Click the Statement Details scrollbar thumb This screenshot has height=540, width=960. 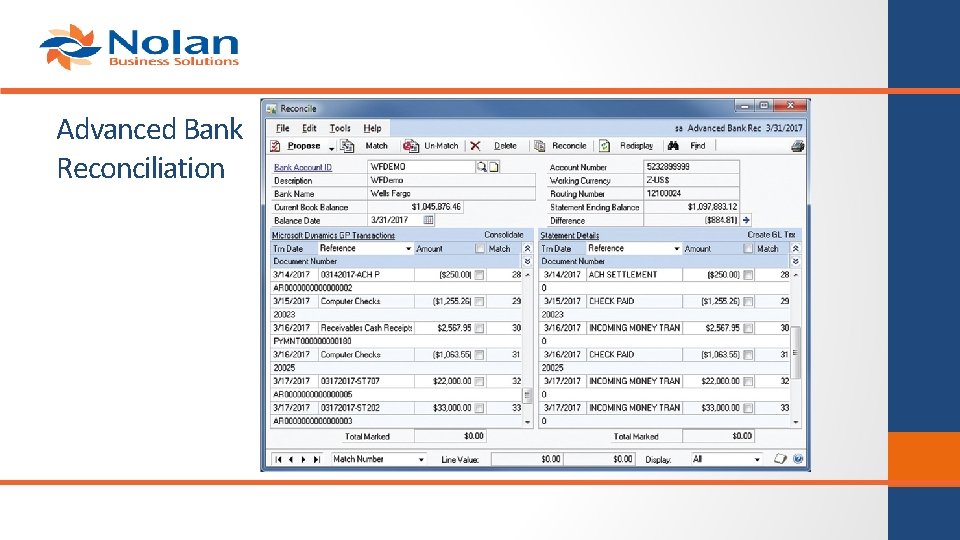pos(795,353)
